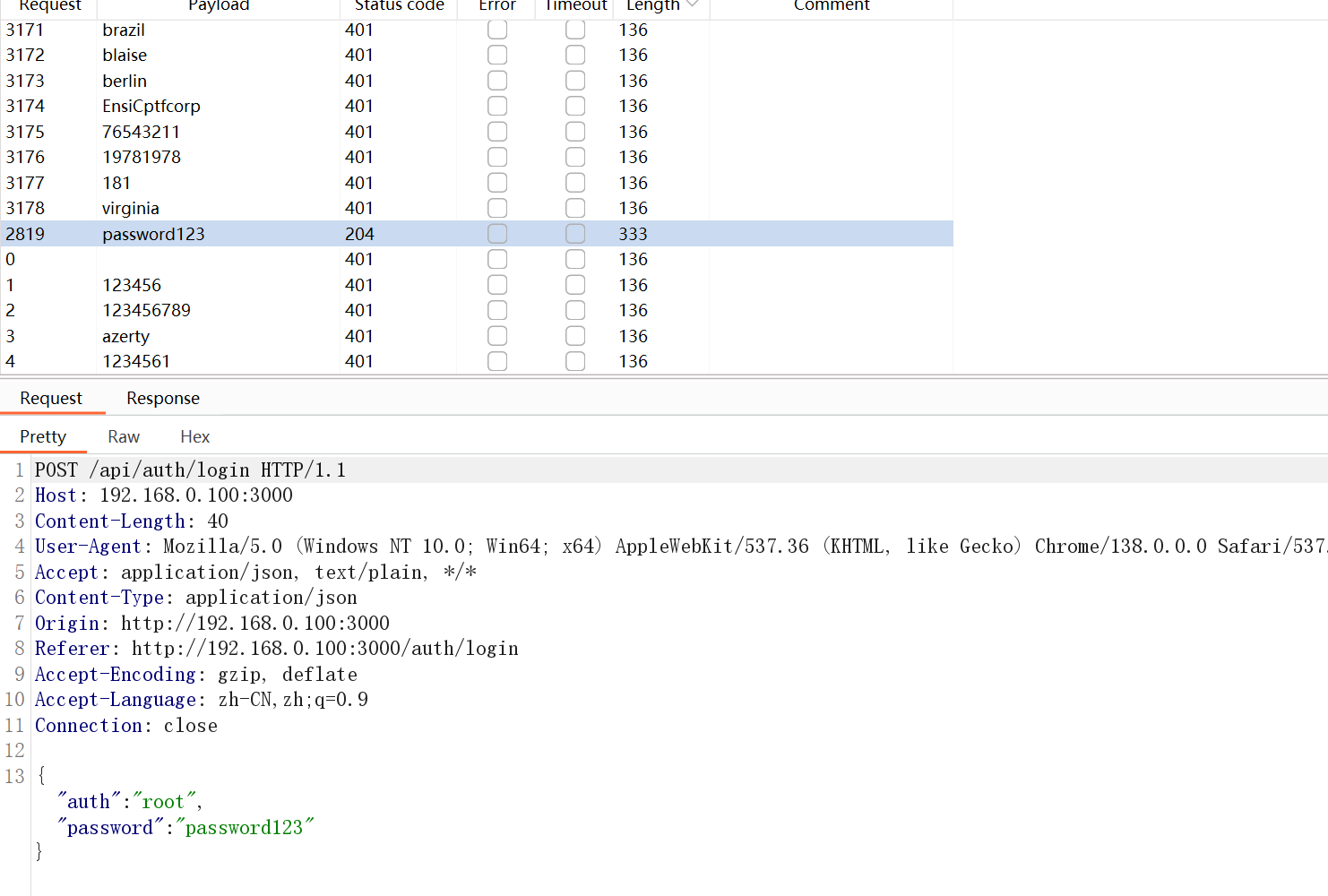
Task: Click the Comment column header
Action: pyautogui.click(x=832, y=6)
